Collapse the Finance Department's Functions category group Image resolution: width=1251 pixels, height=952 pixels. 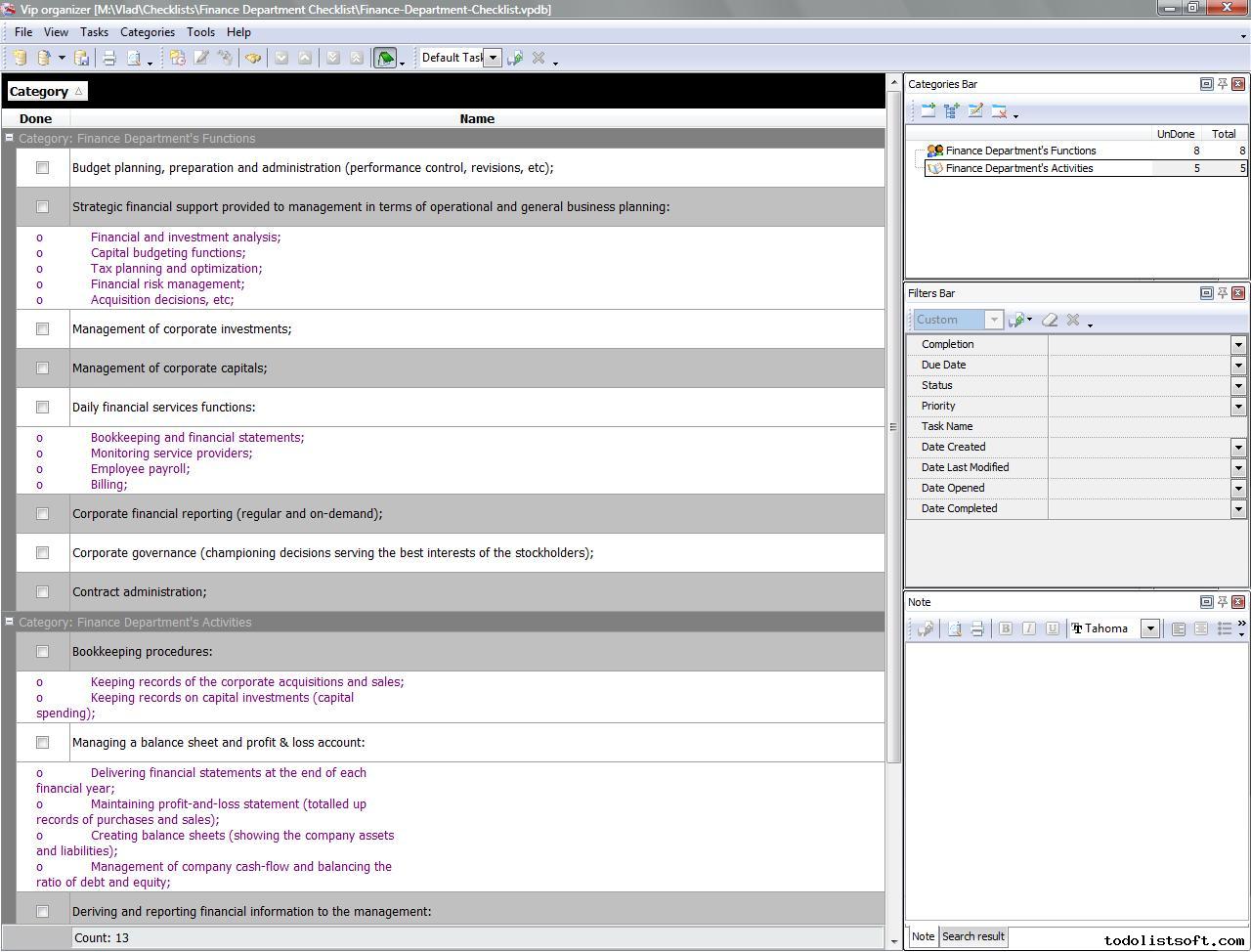(9, 138)
